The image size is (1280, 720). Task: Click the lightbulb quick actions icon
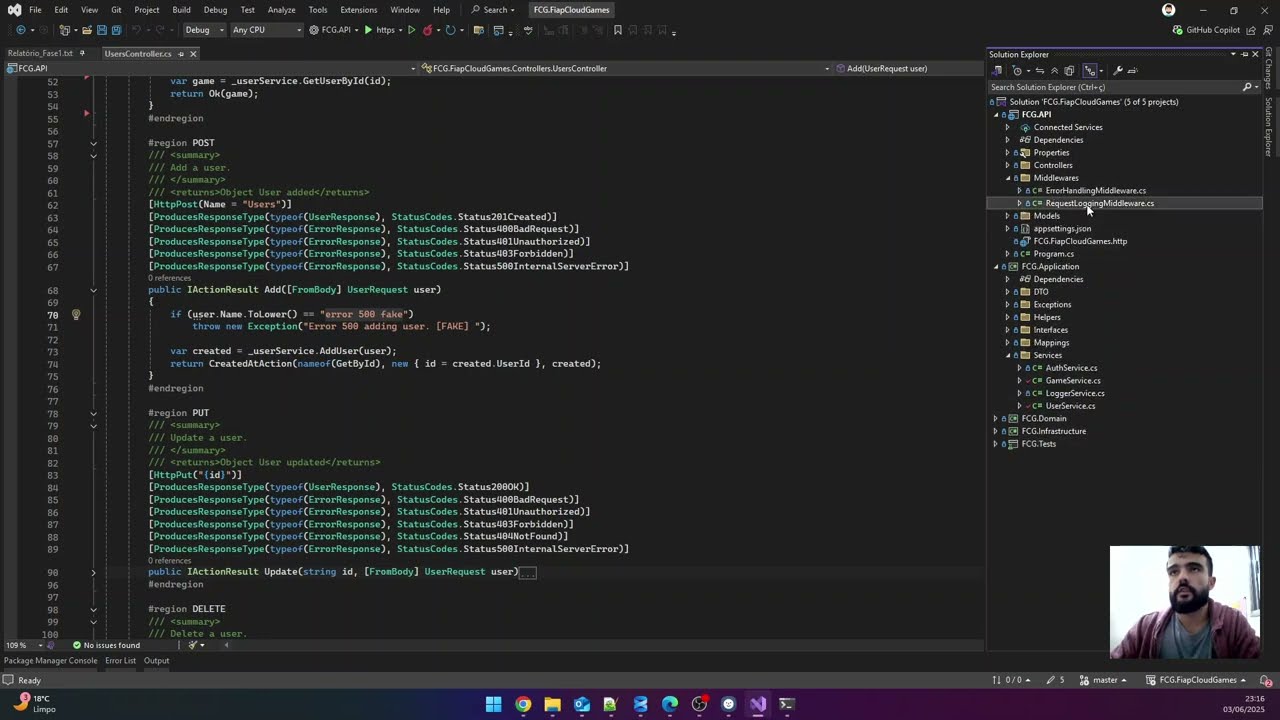(76, 314)
